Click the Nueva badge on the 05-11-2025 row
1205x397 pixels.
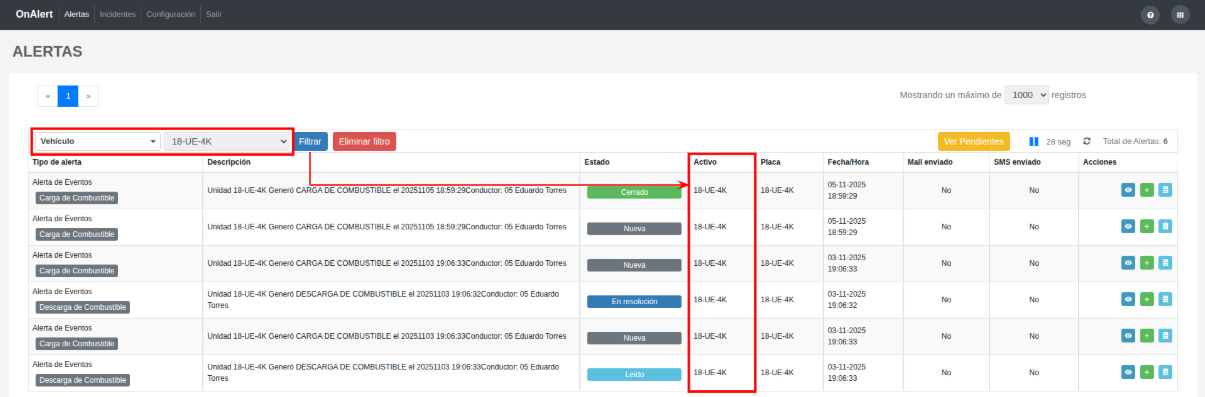[x=634, y=229]
